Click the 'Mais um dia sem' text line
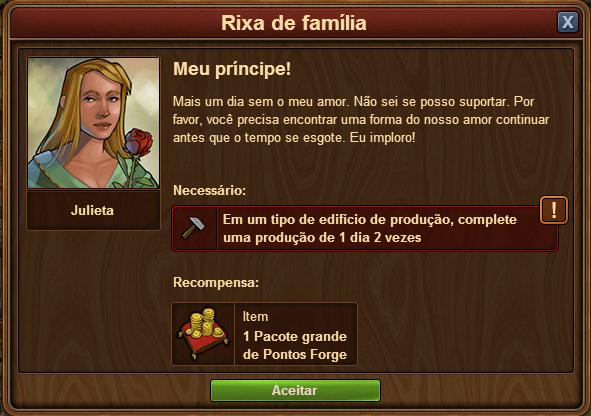 pos(354,102)
